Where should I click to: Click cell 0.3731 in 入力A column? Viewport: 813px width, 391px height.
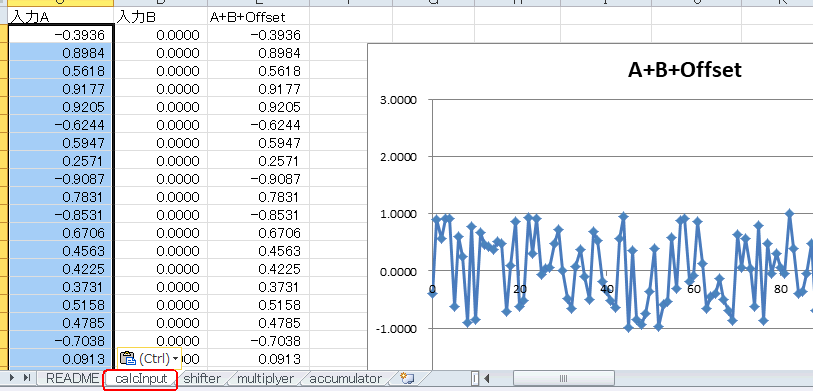[61, 286]
